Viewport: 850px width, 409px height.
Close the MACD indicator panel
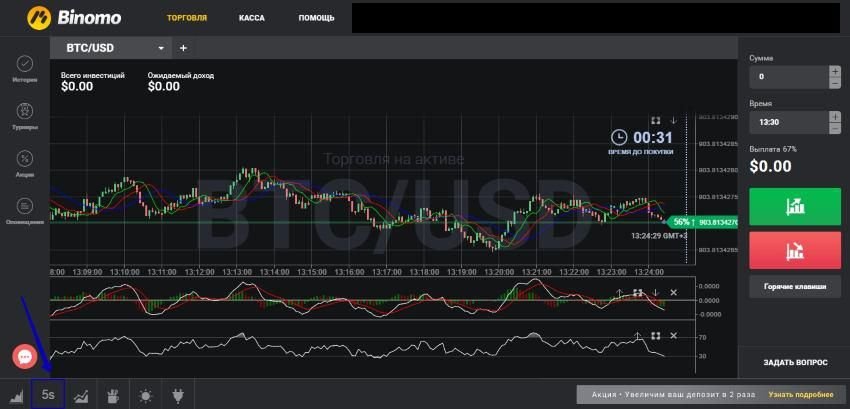pos(673,293)
